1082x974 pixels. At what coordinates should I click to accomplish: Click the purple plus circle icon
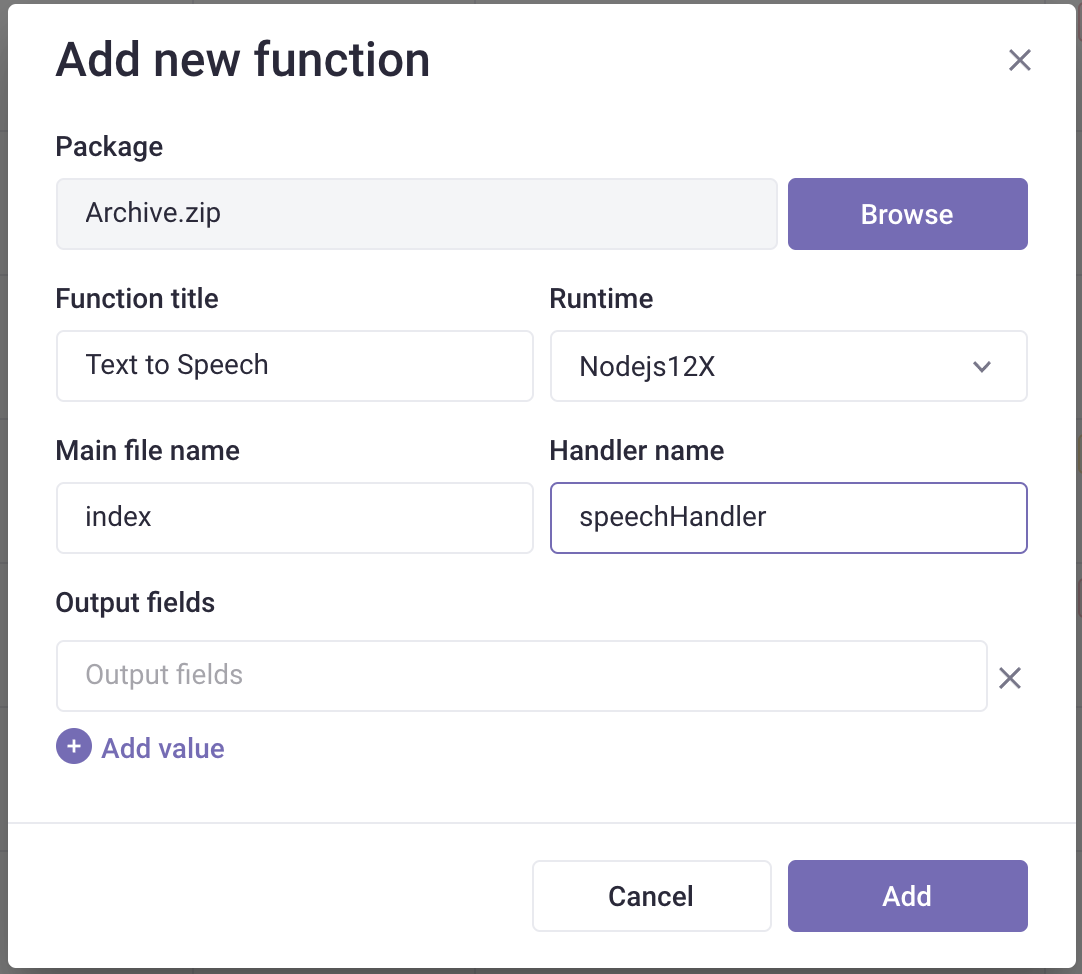(74, 746)
